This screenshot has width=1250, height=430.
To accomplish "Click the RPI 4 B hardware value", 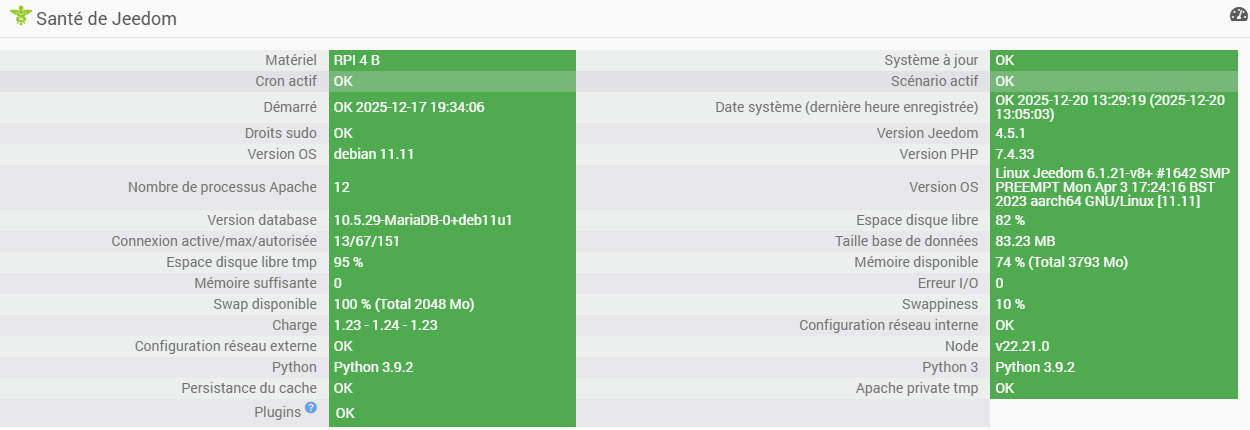I will (357, 60).
